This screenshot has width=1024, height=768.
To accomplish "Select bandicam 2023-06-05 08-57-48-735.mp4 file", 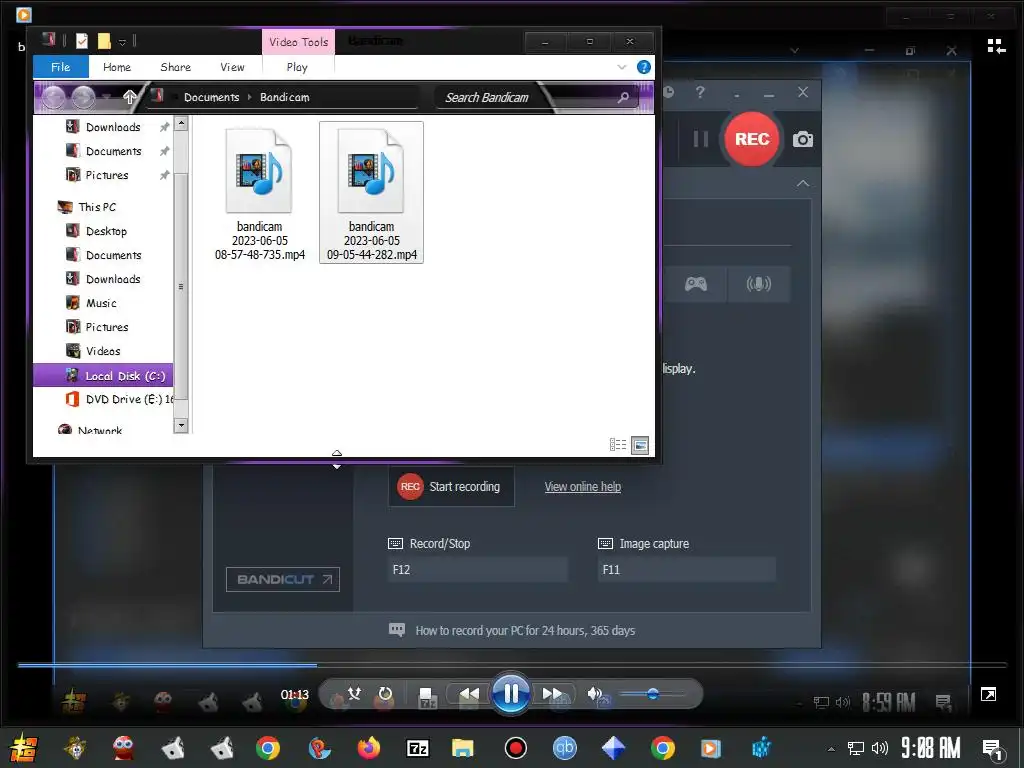I will coord(259,193).
